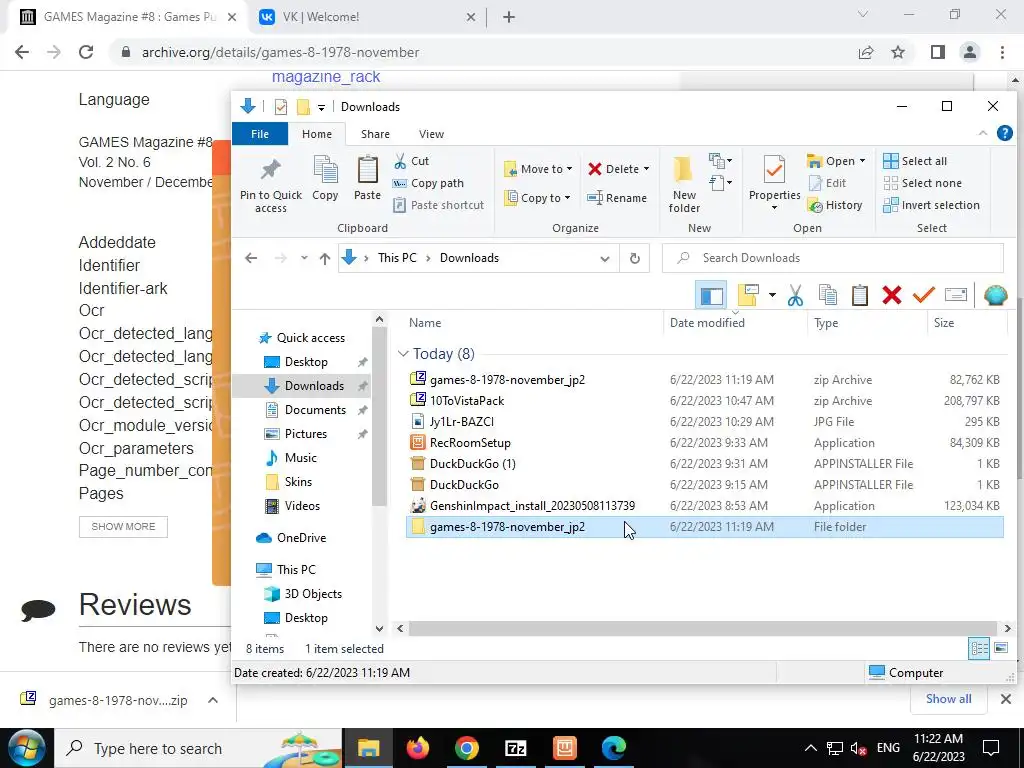Click the shell globe toolbar icon
Screen dimensions: 1024x768
pyautogui.click(x=995, y=295)
